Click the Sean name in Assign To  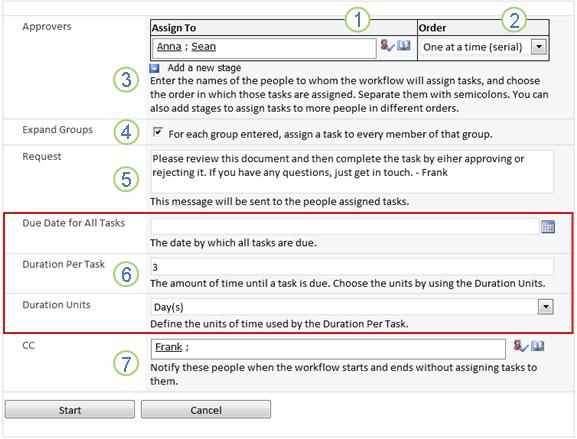(x=203, y=47)
